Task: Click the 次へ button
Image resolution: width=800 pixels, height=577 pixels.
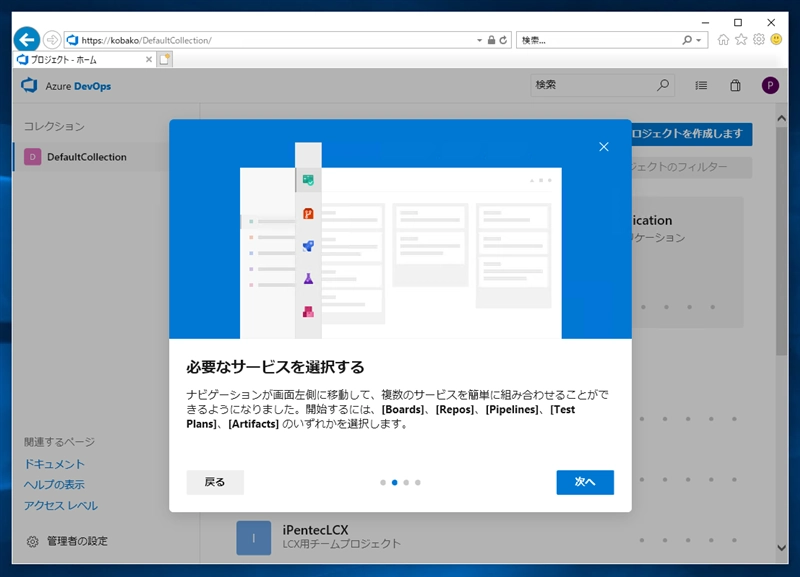Action: [x=585, y=482]
